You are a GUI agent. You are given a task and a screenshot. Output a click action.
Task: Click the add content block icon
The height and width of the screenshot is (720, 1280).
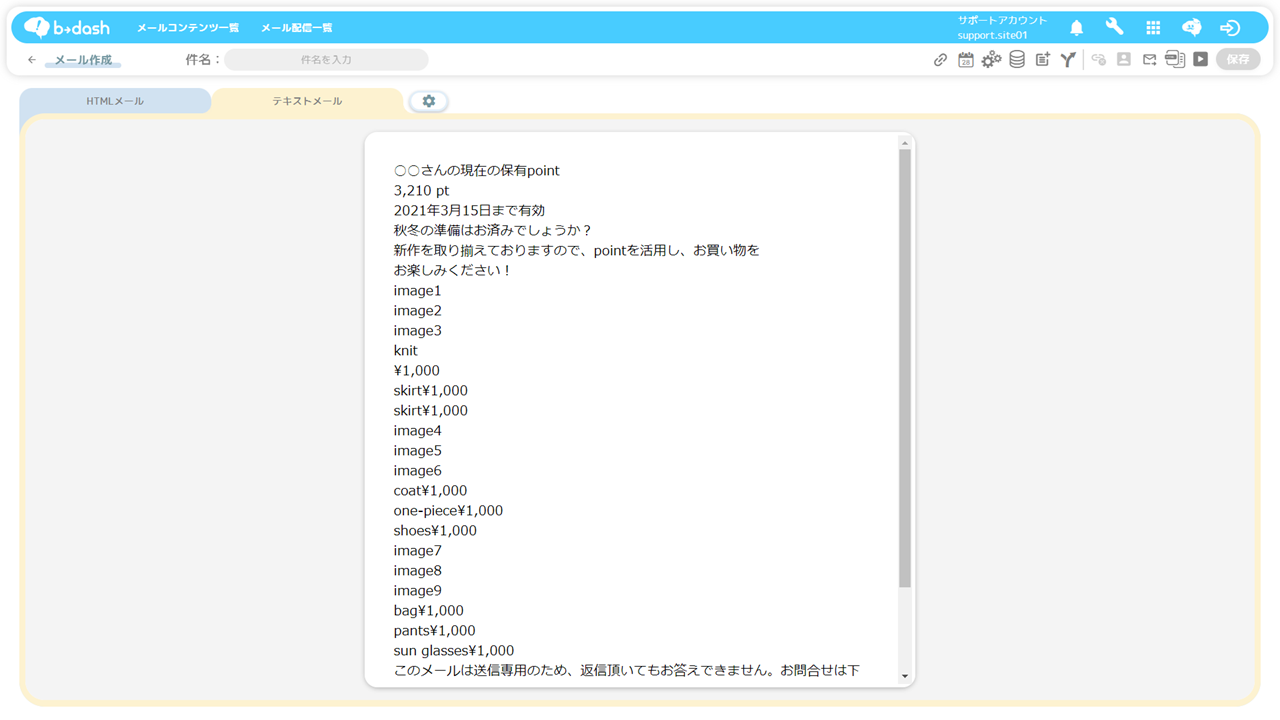click(1042, 60)
